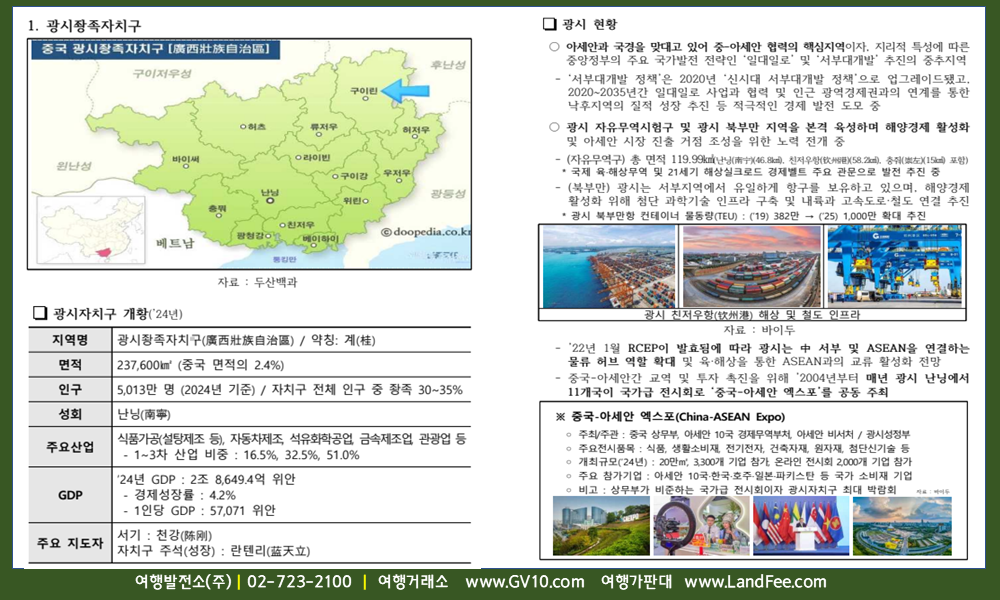Click the population value '5,013만 명' cell
The height and width of the screenshot is (600, 1000).
[x=292, y=389]
